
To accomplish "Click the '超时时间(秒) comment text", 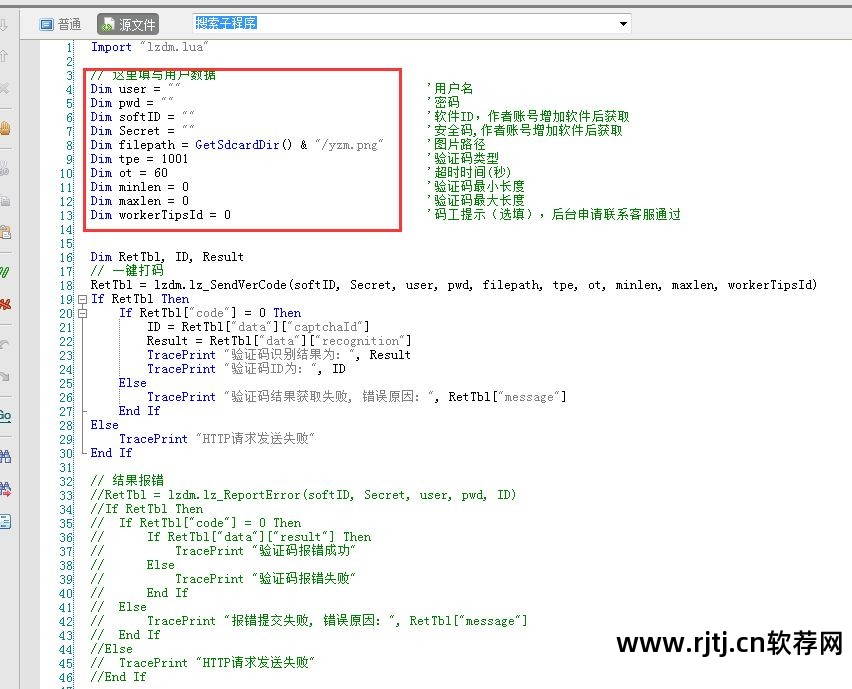I will pyautogui.click(x=469, y=173).
